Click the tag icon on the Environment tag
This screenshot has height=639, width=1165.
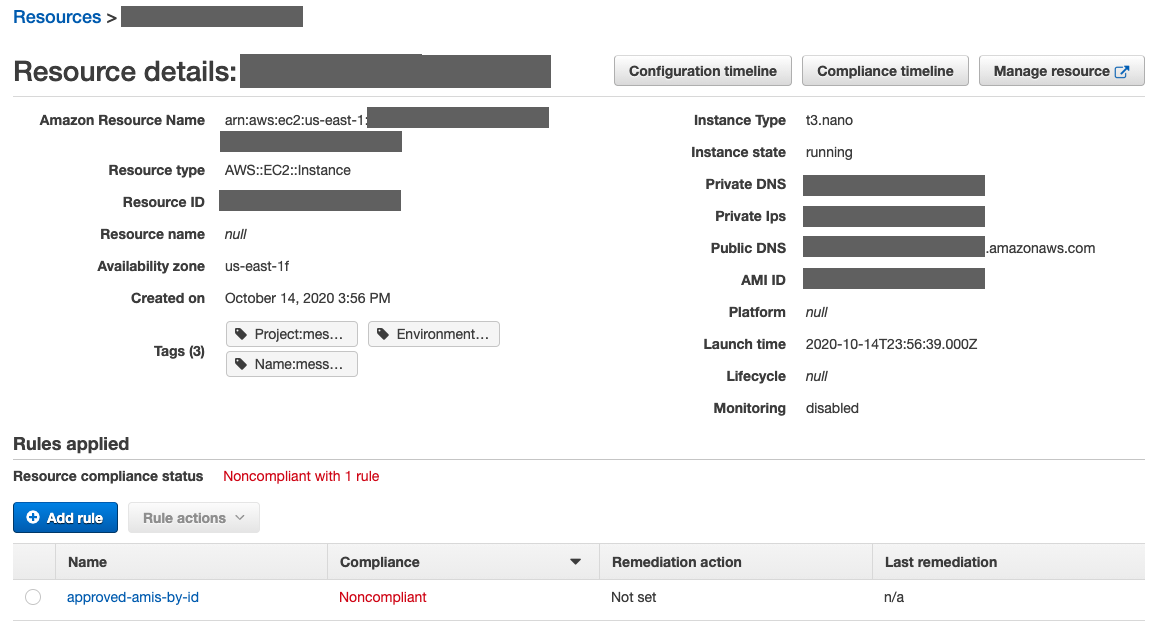click(382, 333)
